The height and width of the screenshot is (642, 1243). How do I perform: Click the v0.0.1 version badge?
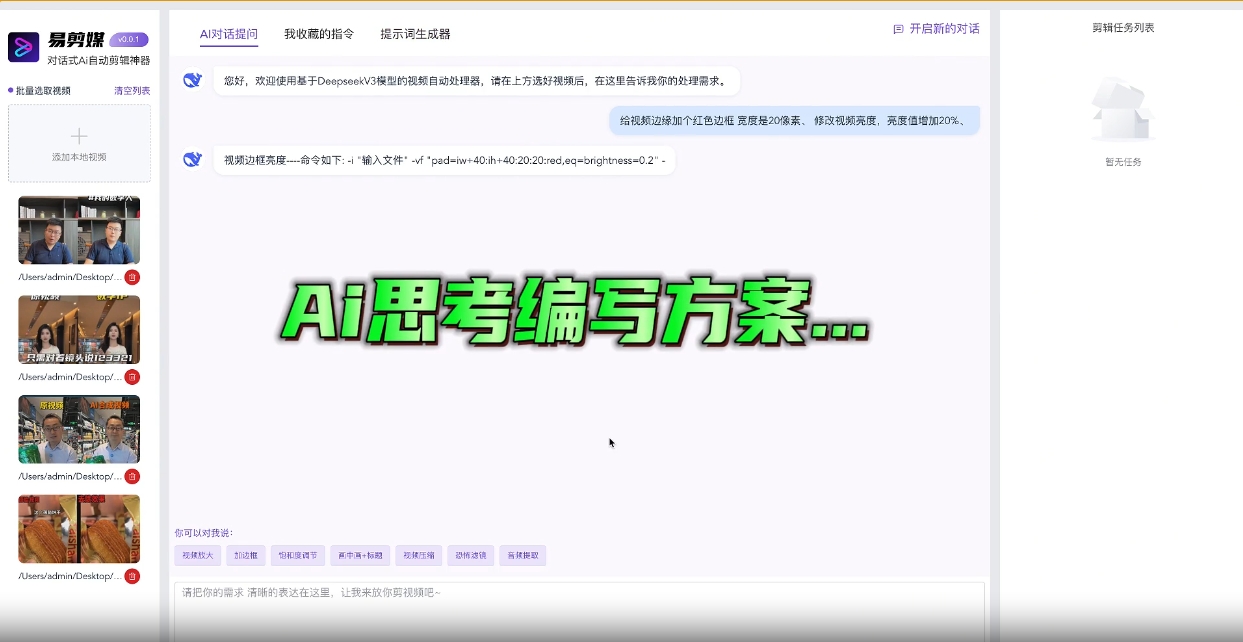[x=129, y=40]
